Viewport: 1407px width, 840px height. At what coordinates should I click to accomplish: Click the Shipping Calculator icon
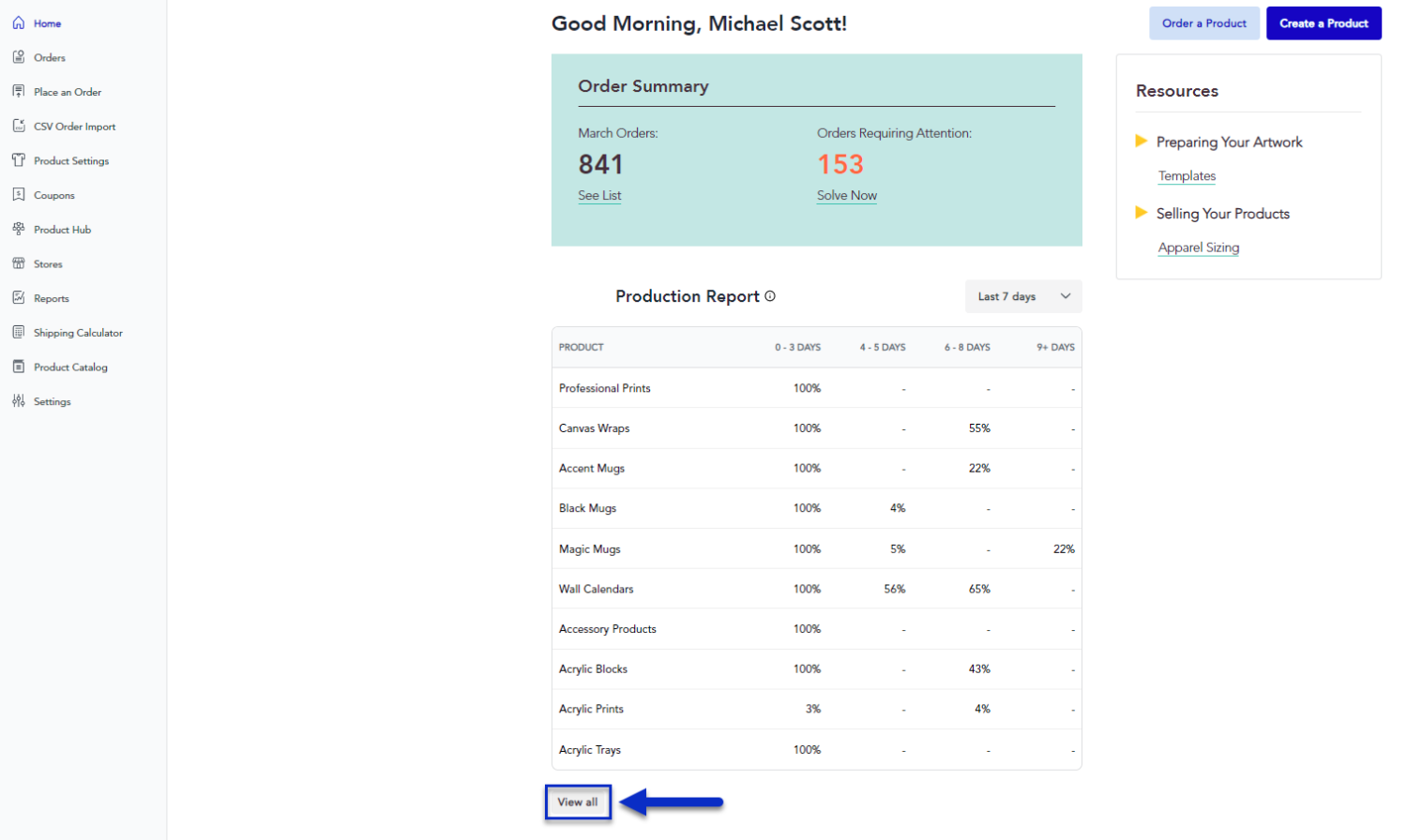pyautogui.click(x=19, y=332)
